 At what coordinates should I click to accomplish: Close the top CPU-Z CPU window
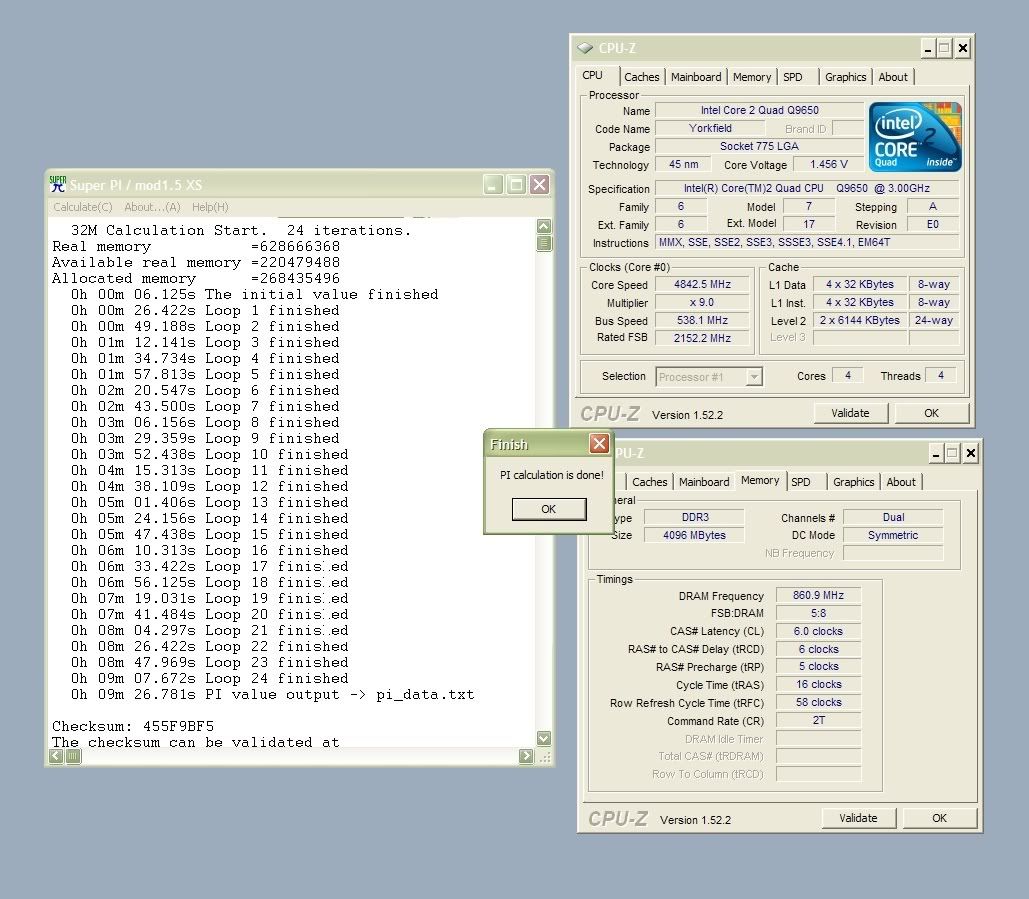(x=963, y=48)
